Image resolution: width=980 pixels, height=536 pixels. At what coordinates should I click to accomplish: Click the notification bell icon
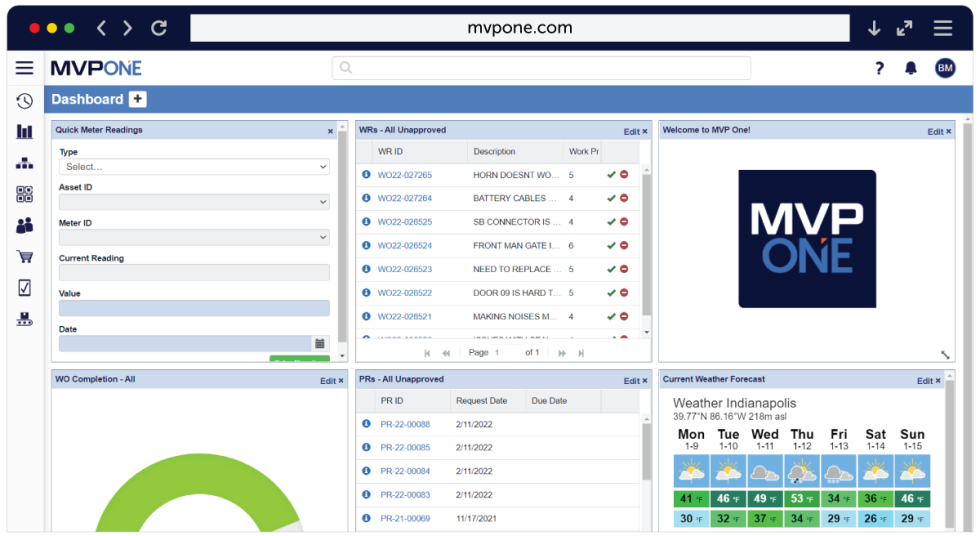(x=910, y=68)
